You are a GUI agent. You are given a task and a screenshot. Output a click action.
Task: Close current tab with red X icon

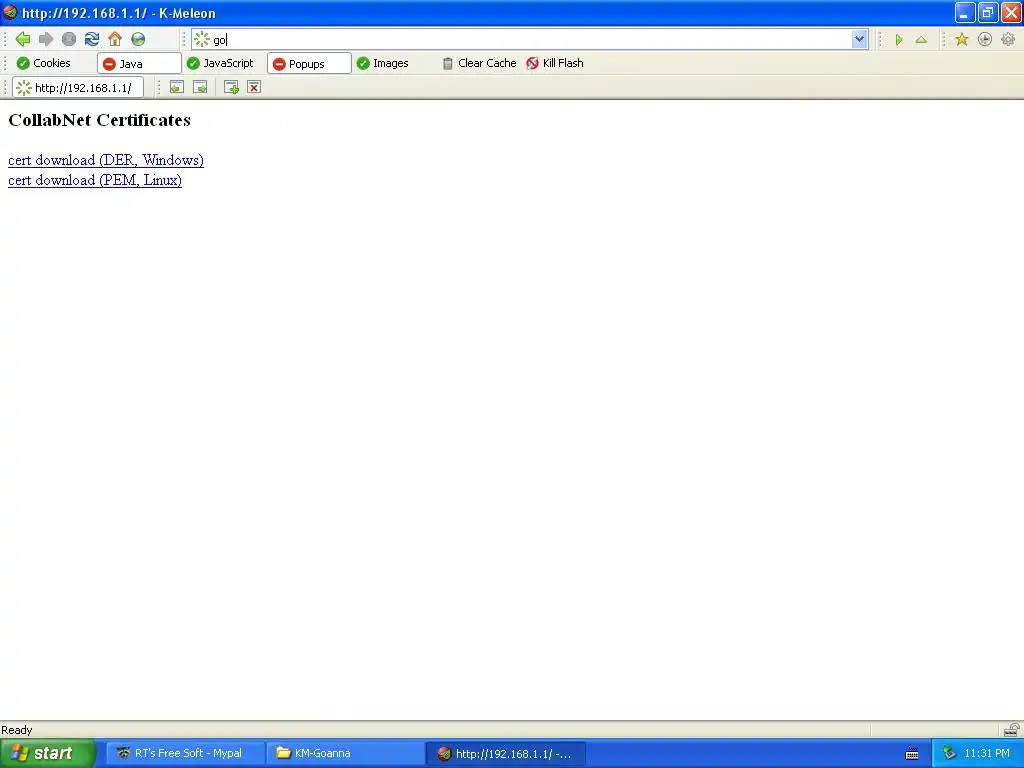254,88
